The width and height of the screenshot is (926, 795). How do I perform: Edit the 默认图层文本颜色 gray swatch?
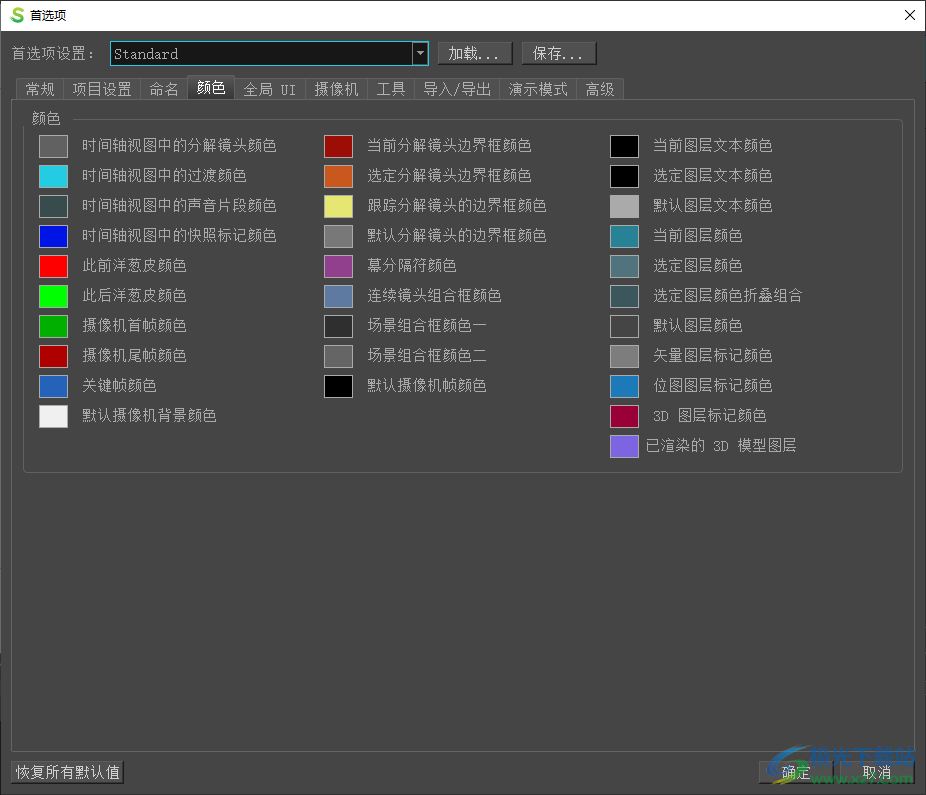click(624, 206)
